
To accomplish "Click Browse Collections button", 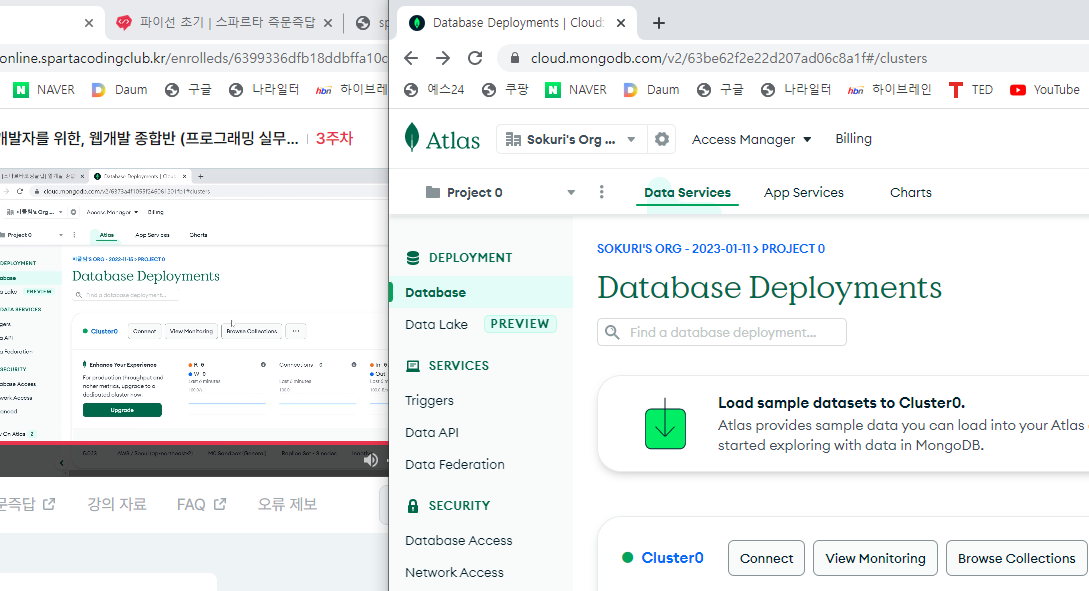I will point(1016,558).
